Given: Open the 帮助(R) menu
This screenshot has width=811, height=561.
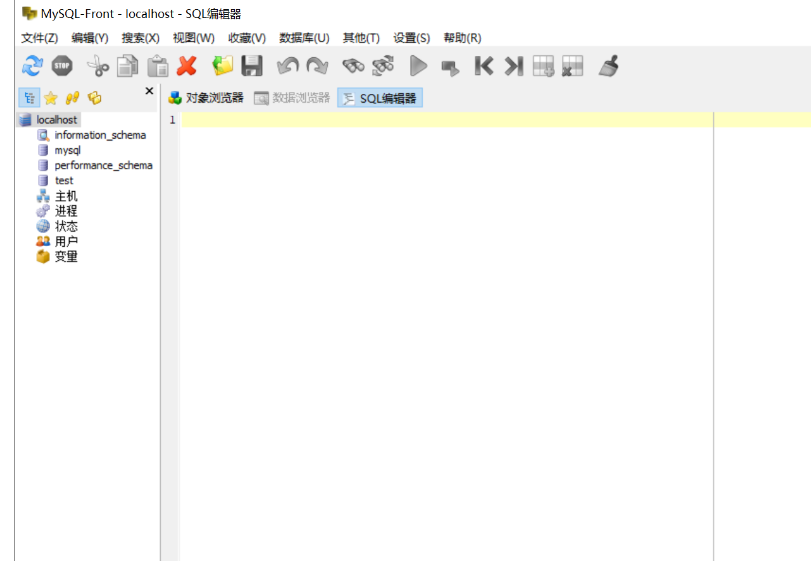Looking at the screenshot, I should click(x=462, y=38).
